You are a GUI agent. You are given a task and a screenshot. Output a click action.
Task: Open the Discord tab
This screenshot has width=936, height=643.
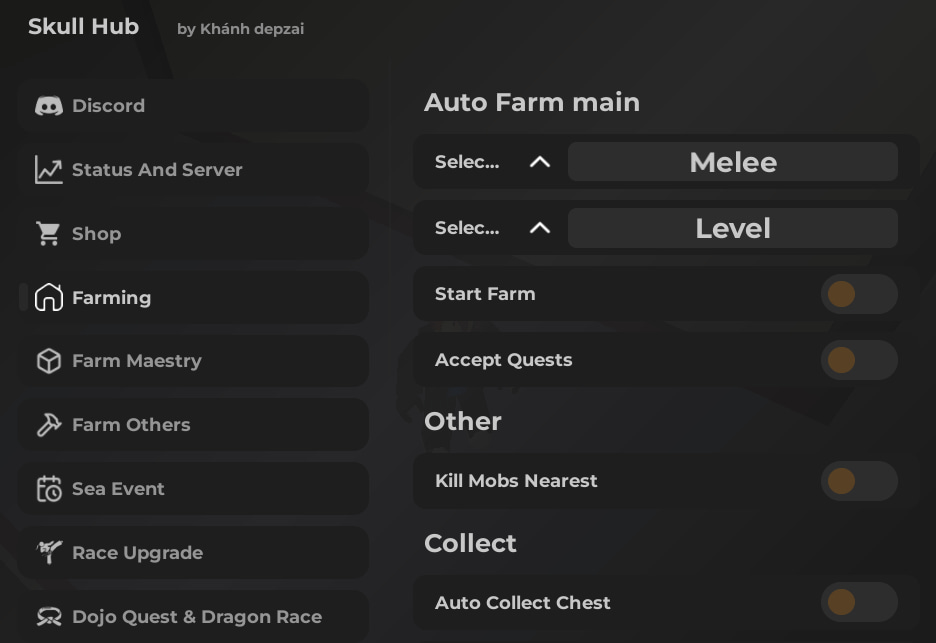(x=193, y=106)
